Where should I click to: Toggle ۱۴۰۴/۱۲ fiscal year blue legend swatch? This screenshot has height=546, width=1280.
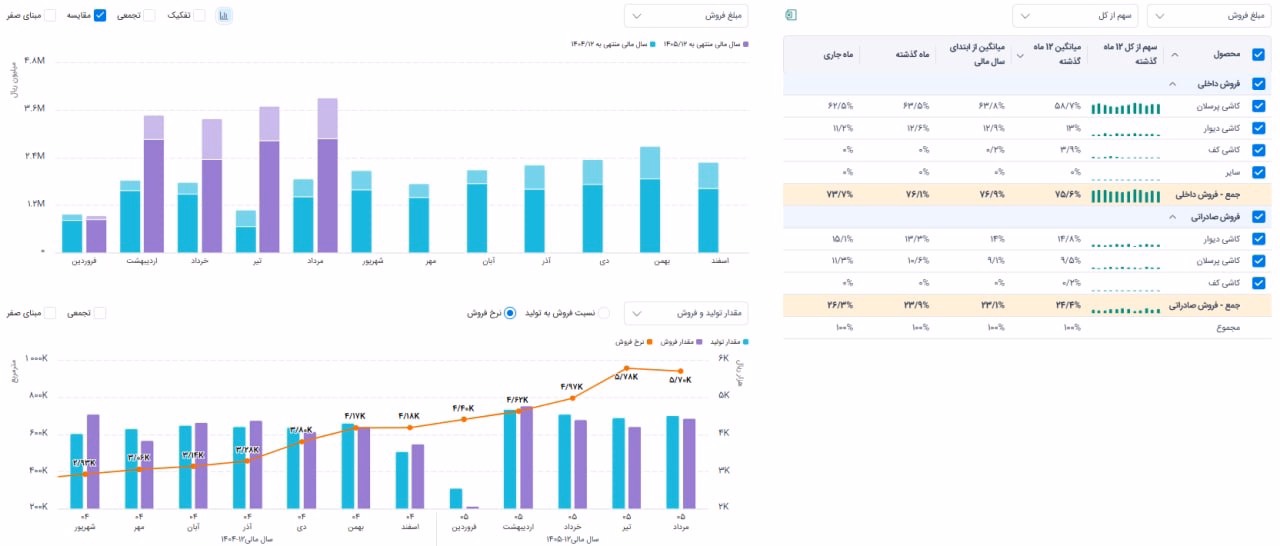pos(652,44)
